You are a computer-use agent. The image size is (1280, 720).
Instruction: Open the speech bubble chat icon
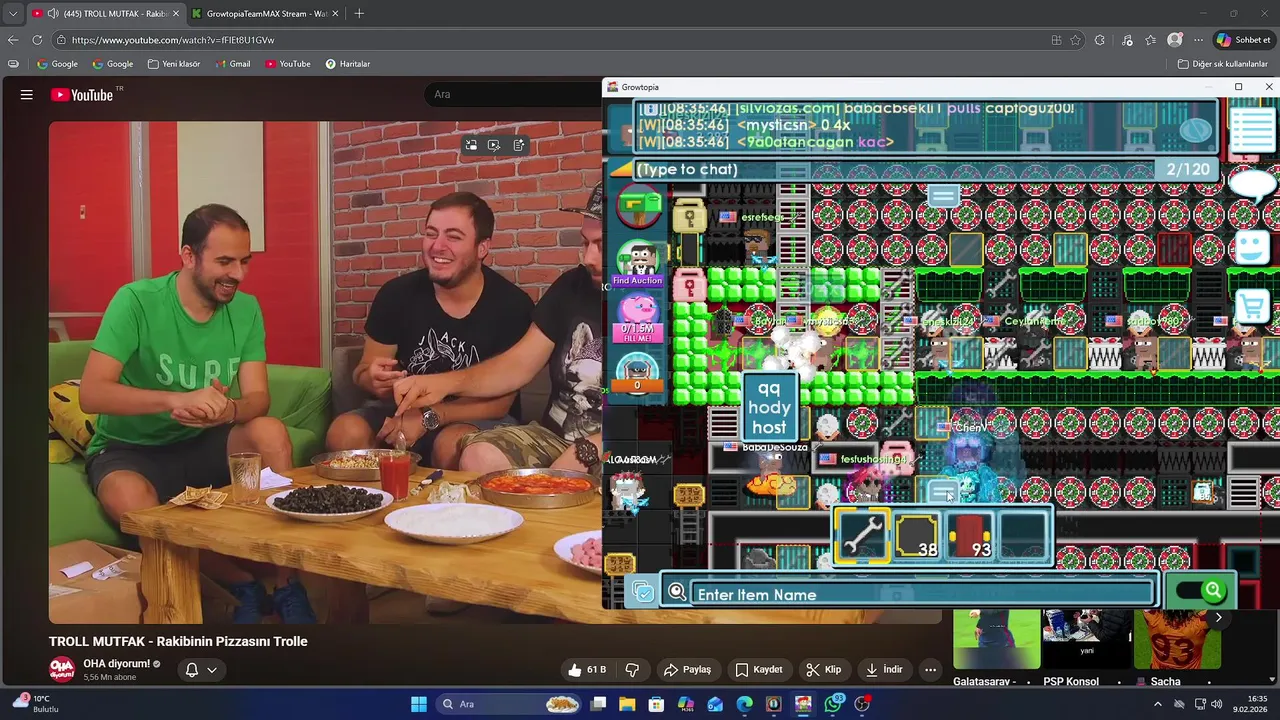[x=1252, y=184]
